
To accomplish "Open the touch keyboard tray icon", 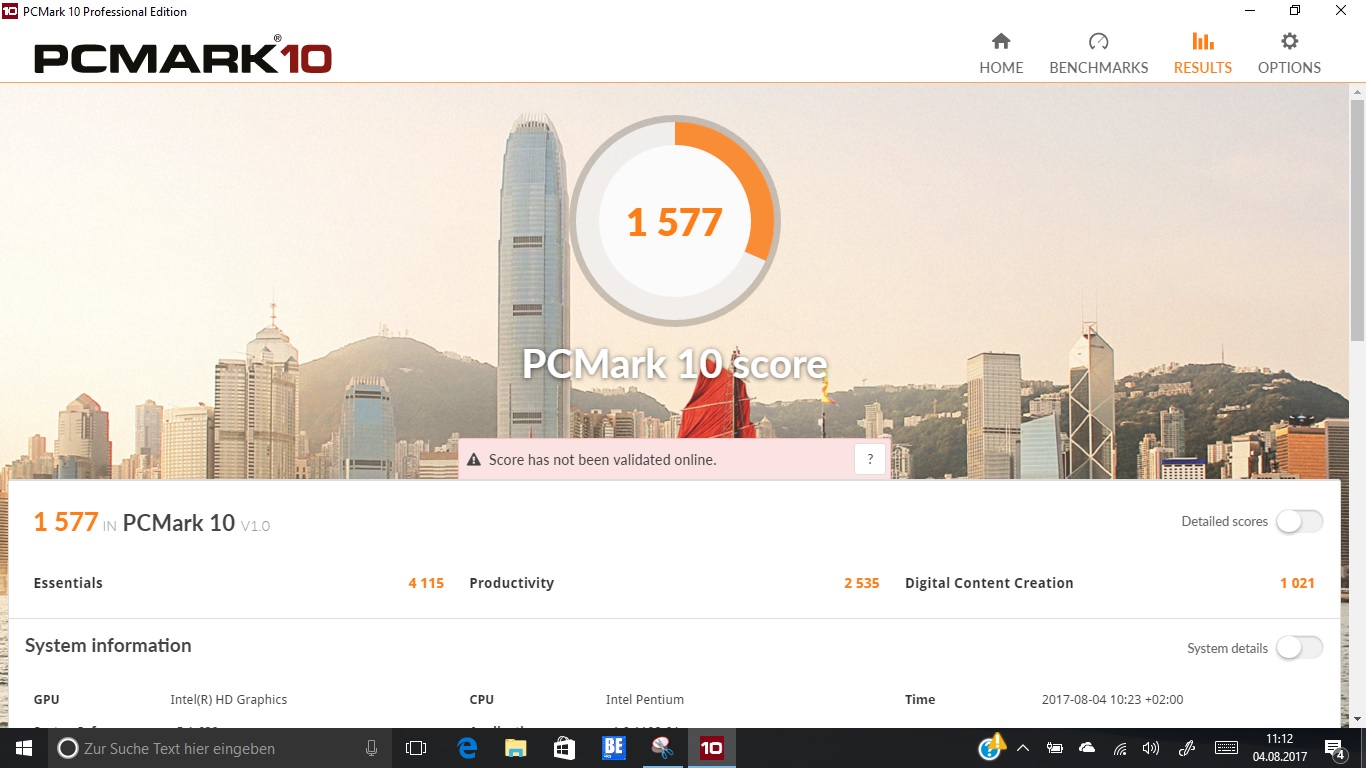I will (x=1226, y=748).
